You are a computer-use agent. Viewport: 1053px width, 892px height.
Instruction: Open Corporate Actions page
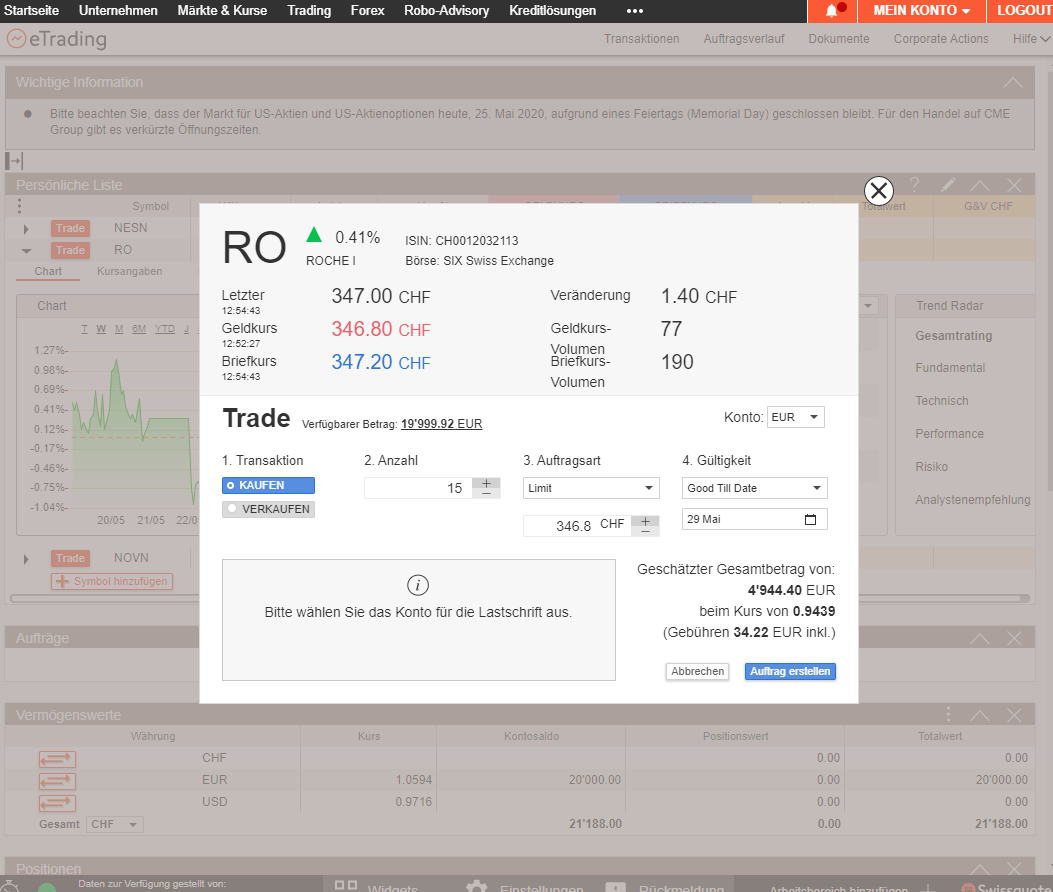click(941, 39)
